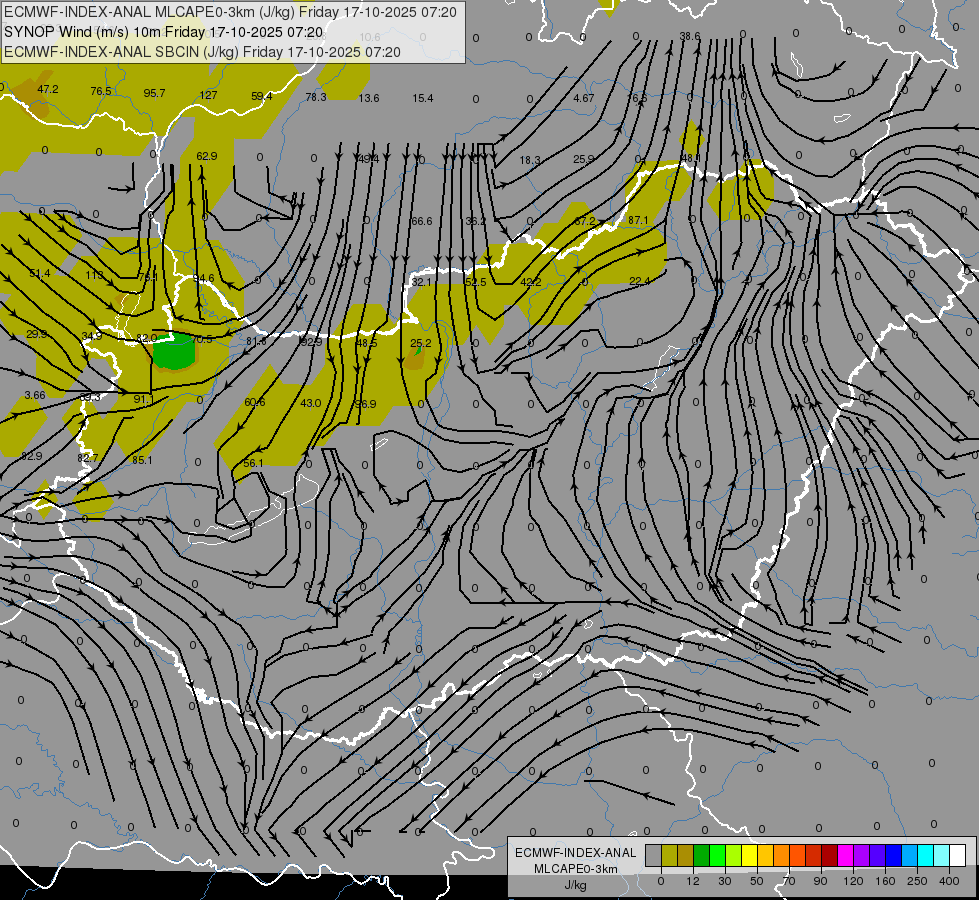
Task: Click the grid value 4.67
Action: pyautogui.click(x=584, y=98)
